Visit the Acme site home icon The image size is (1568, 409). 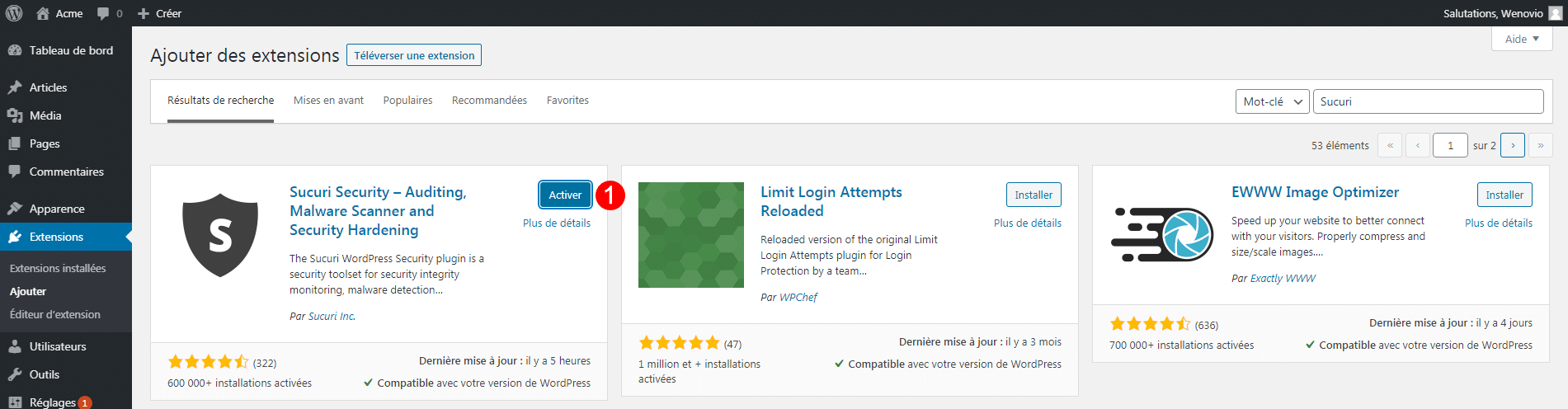pos(43,13)
